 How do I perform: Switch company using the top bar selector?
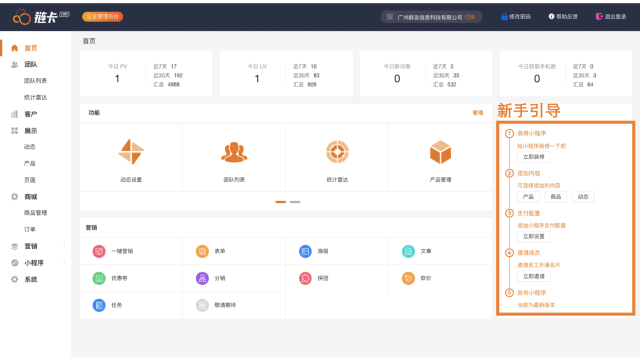(469, 17)
